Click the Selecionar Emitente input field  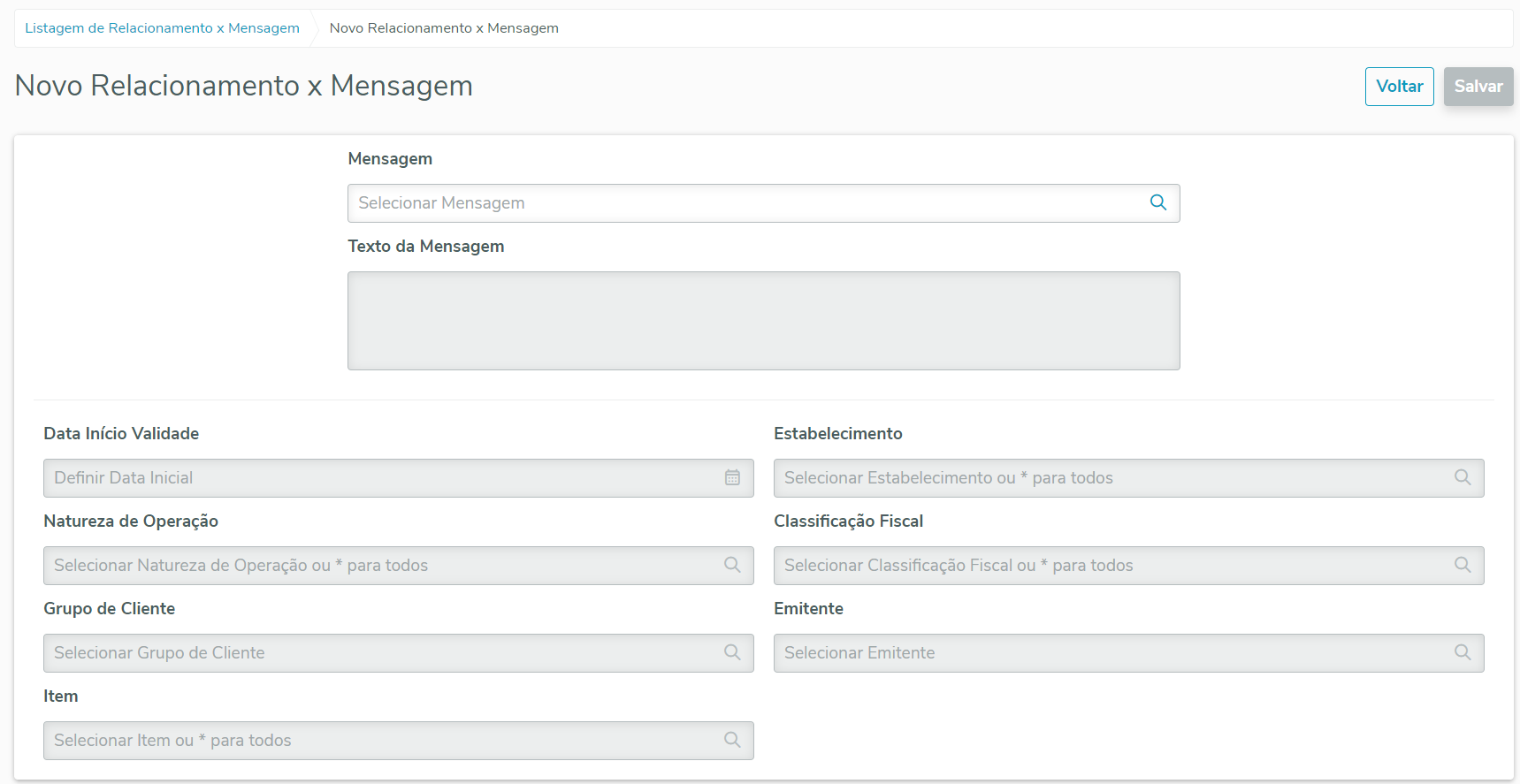1110,653
